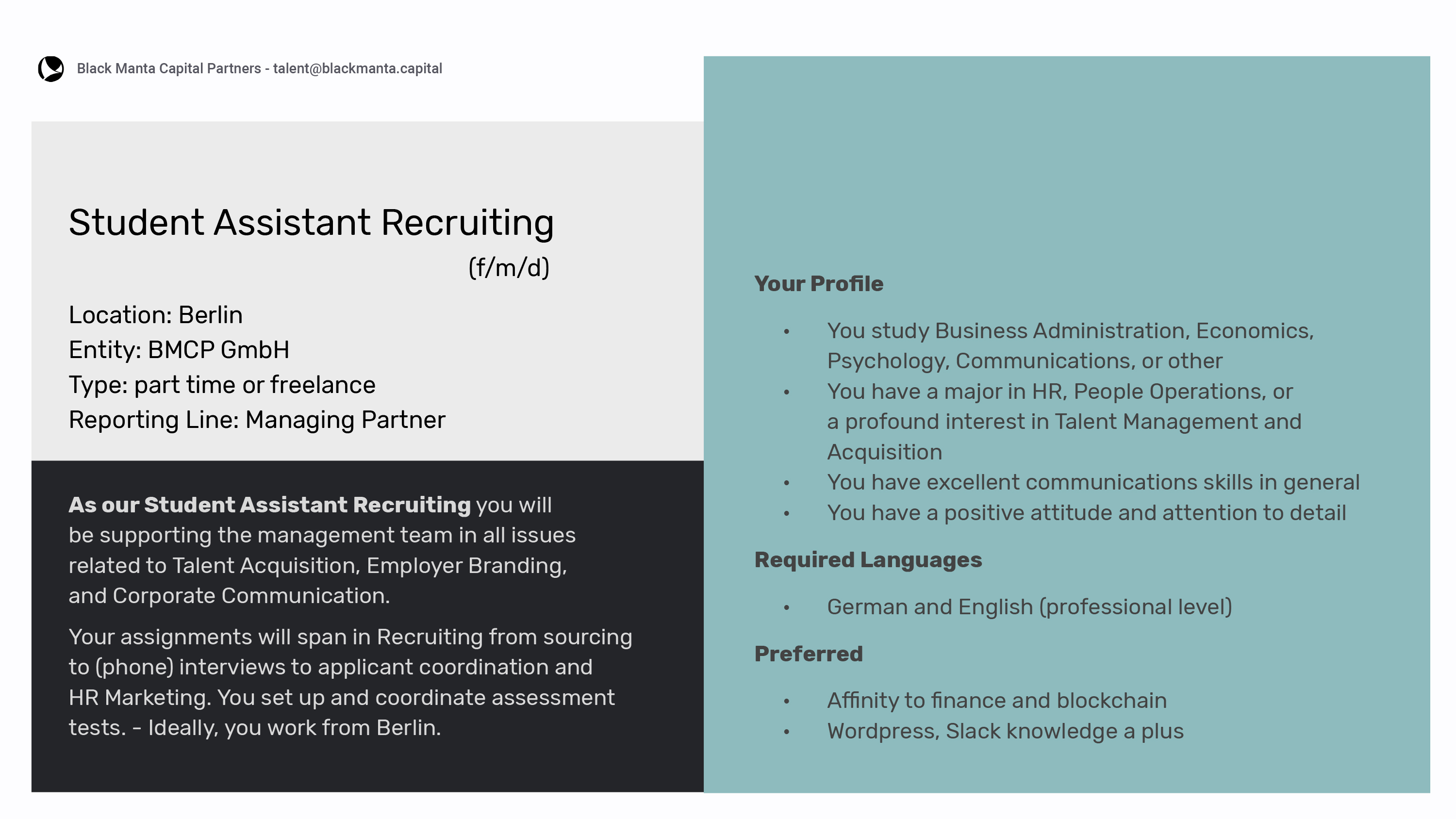Click the Location: Berlin line
1456x819 pixels.
pyautogui.click(x=155, y=315)
